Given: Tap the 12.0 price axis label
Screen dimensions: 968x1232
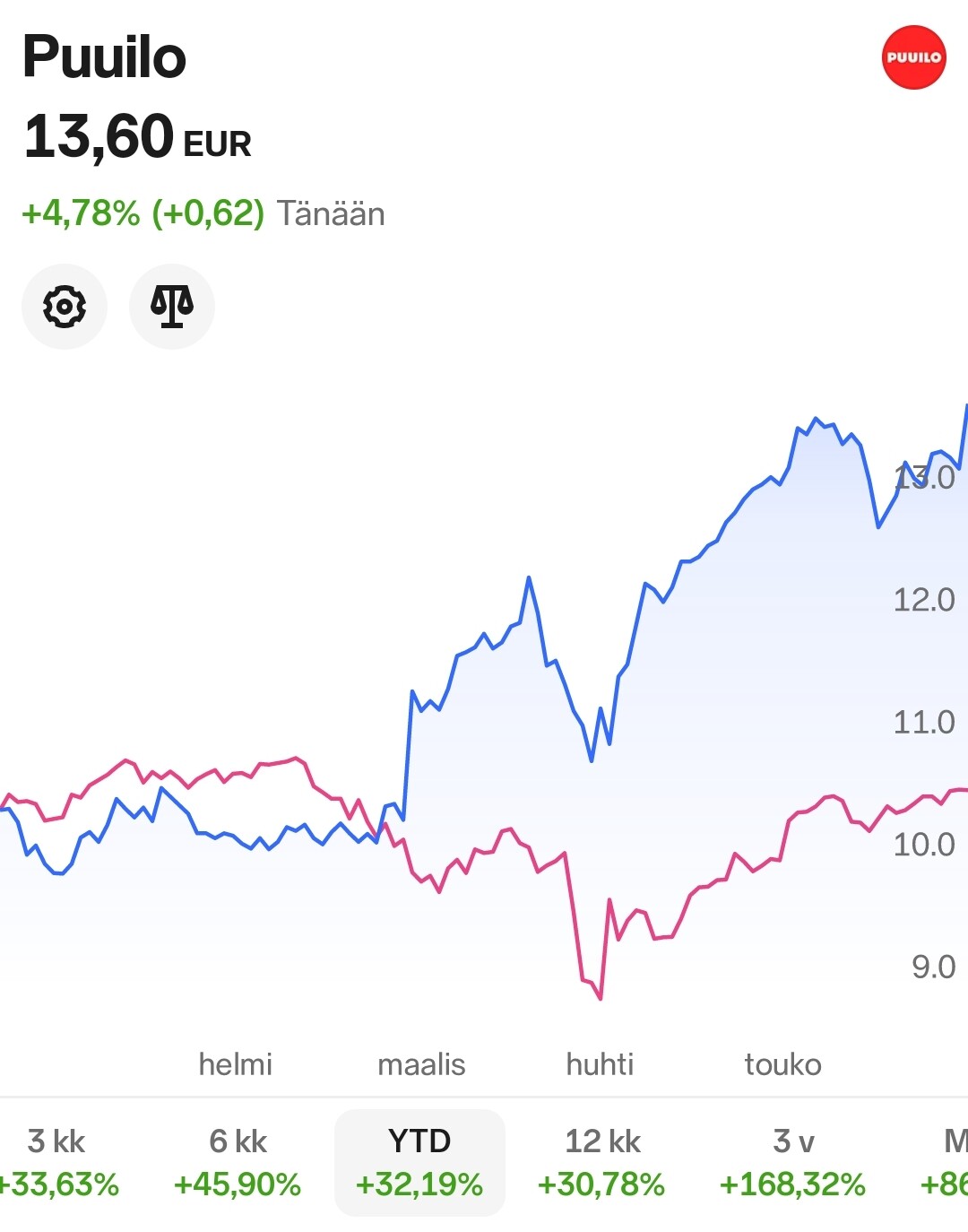Looking at the screenshot, I should point(924,600).
